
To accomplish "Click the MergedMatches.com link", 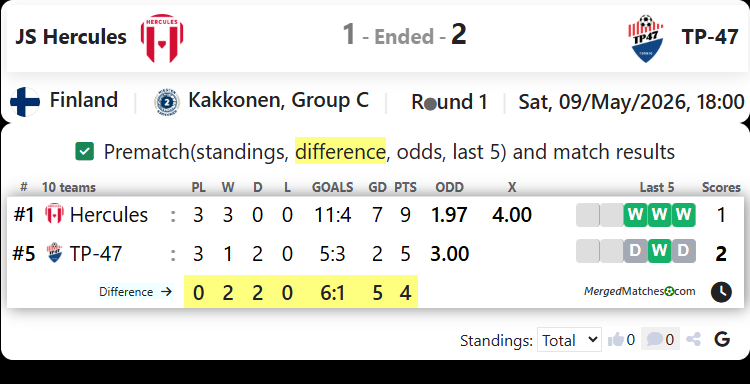I will point(640,291).
